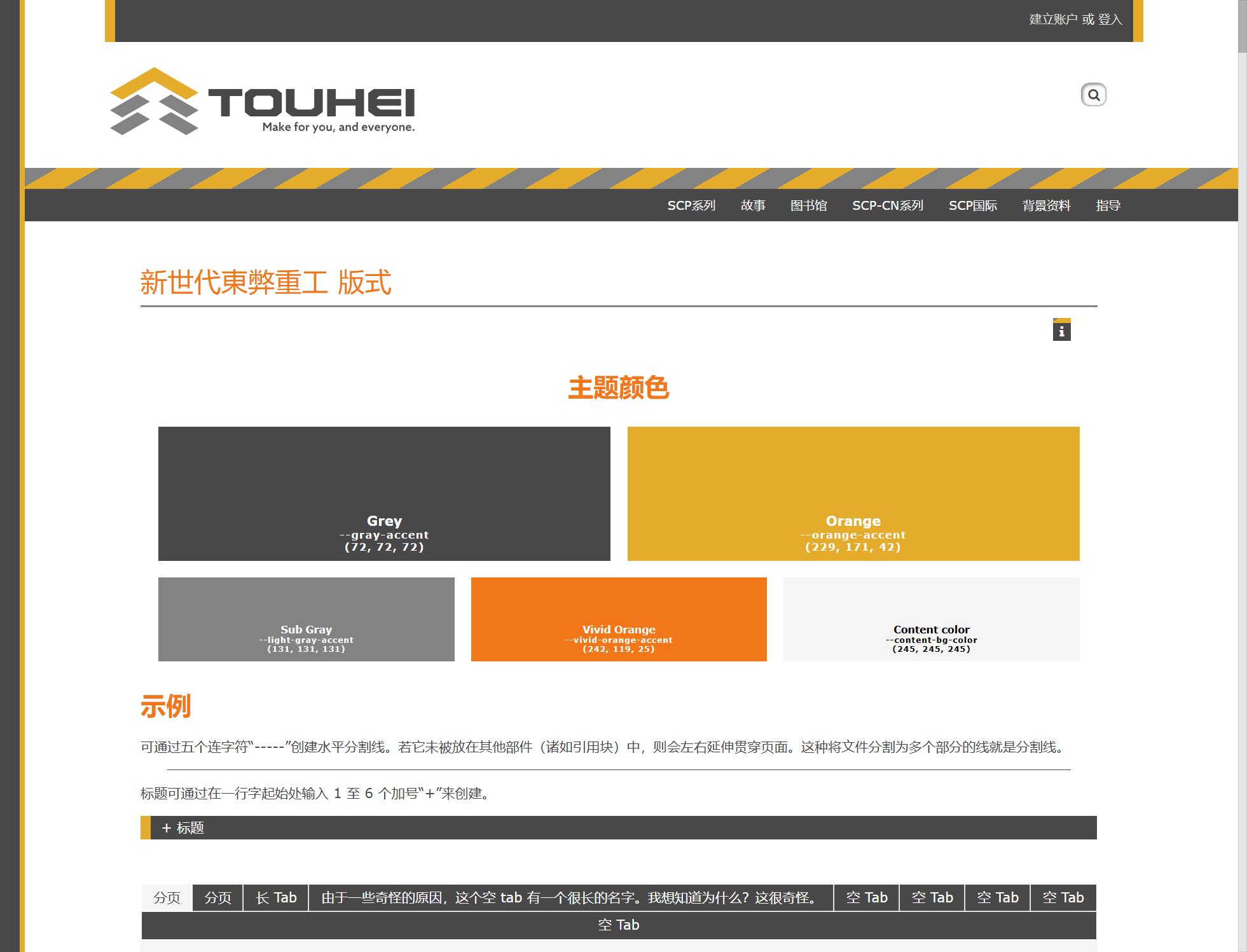This screenshot has height=952, width=1247.
Task: Open the info icon box
Action: [x=1061, y=330]
